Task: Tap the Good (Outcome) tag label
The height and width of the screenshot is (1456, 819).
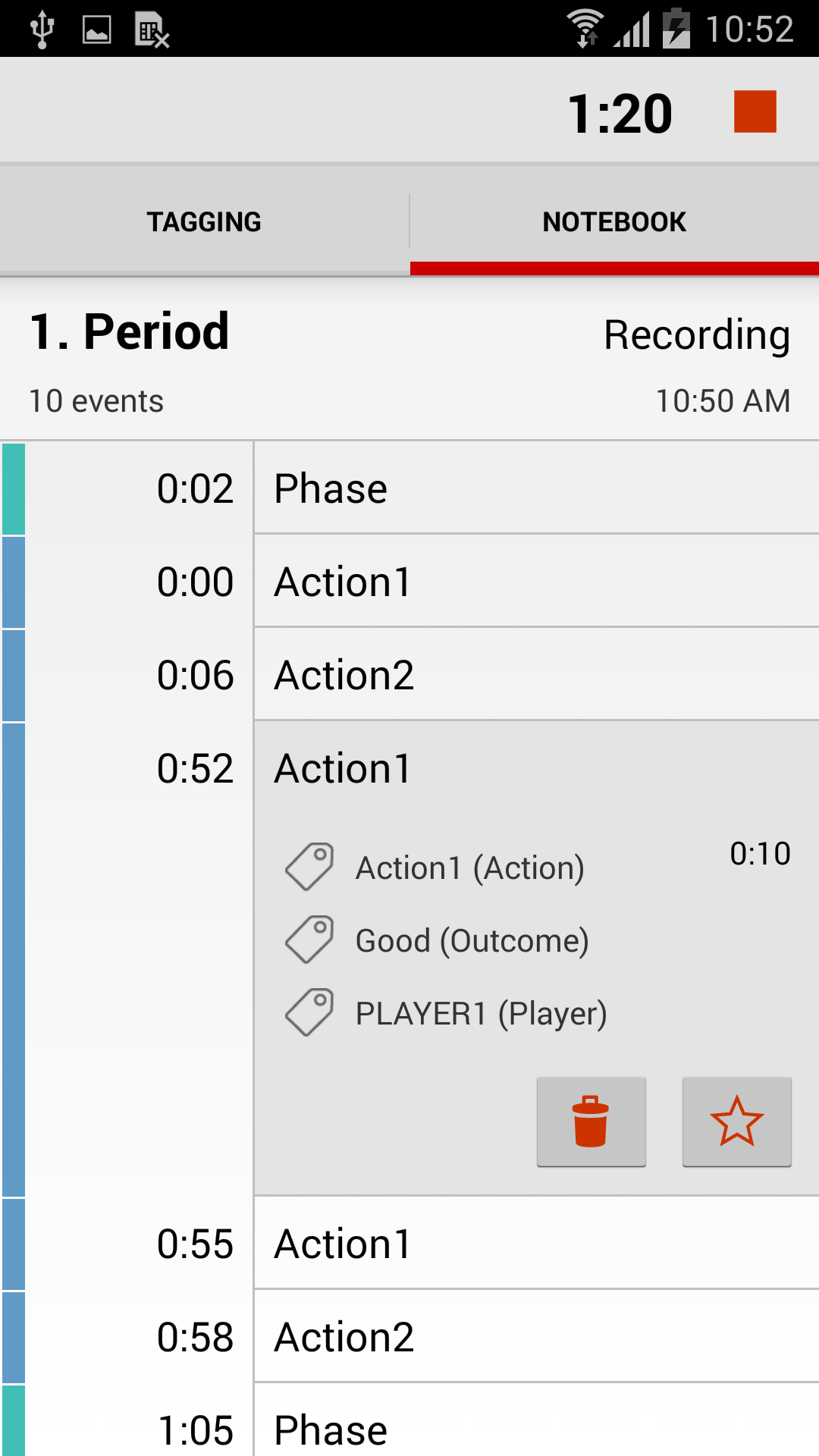Action: click(x=472, y=941)
